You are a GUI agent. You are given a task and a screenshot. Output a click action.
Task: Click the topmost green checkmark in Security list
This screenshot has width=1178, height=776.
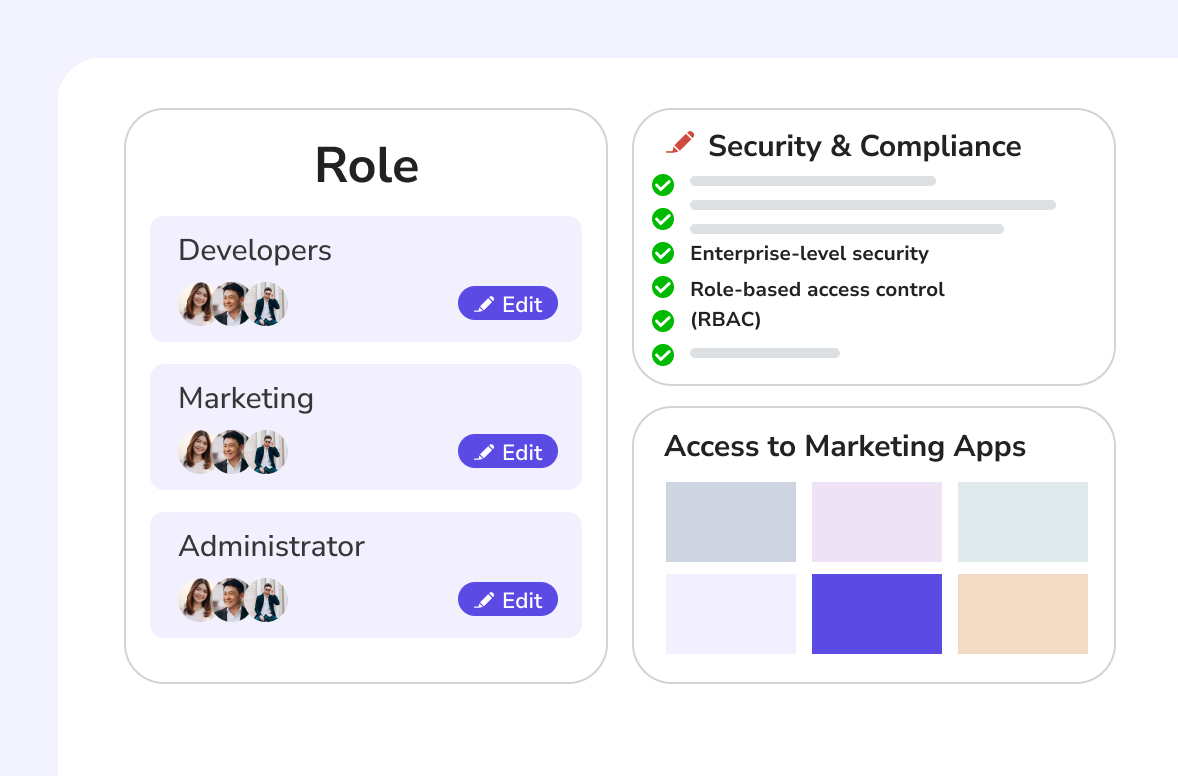[662, 185]
